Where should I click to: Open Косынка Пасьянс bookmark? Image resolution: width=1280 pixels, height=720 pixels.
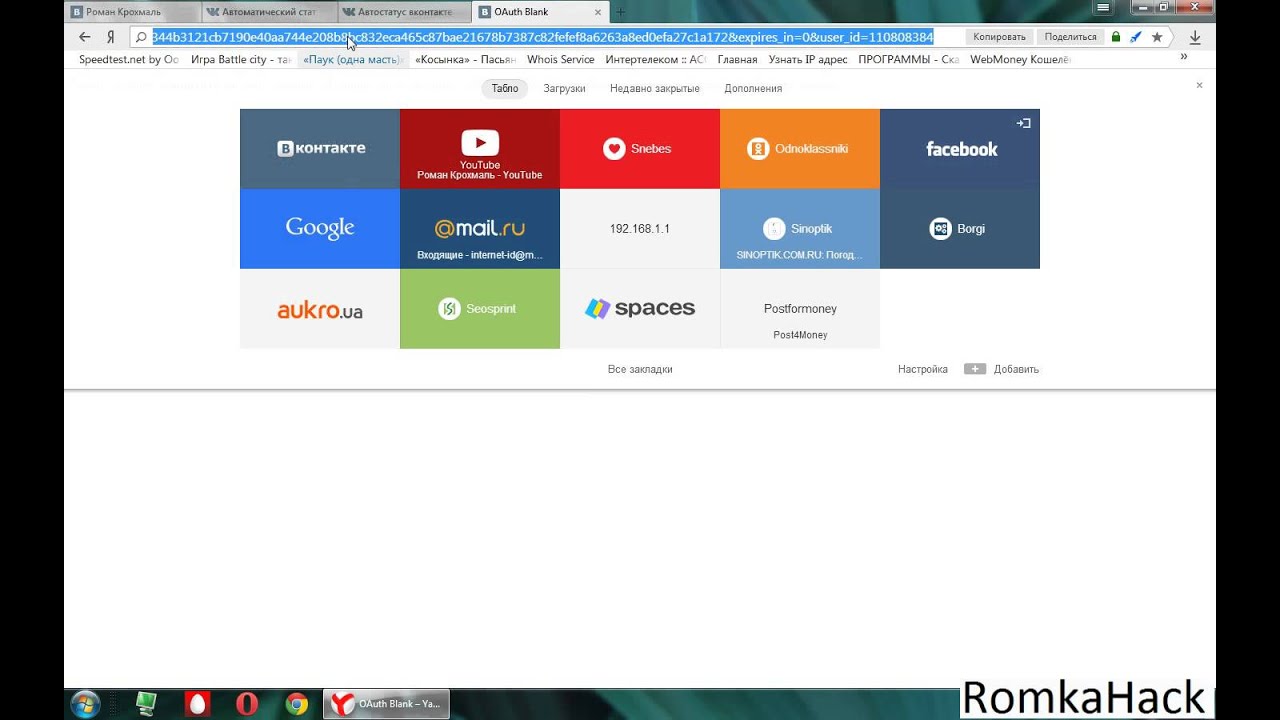point(465,59)
